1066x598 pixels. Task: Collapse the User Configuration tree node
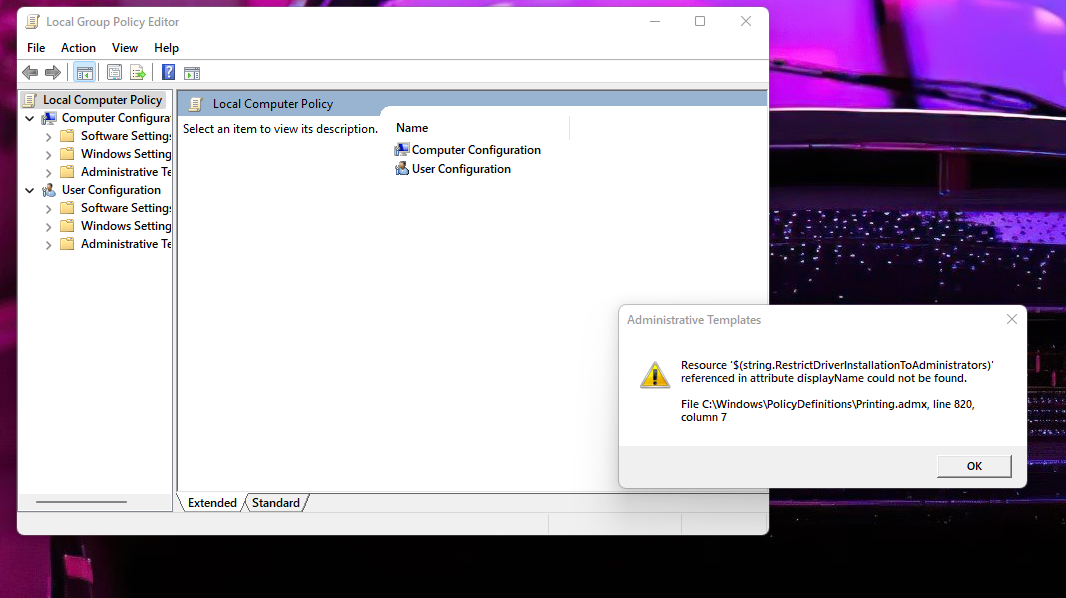[30, 190]
